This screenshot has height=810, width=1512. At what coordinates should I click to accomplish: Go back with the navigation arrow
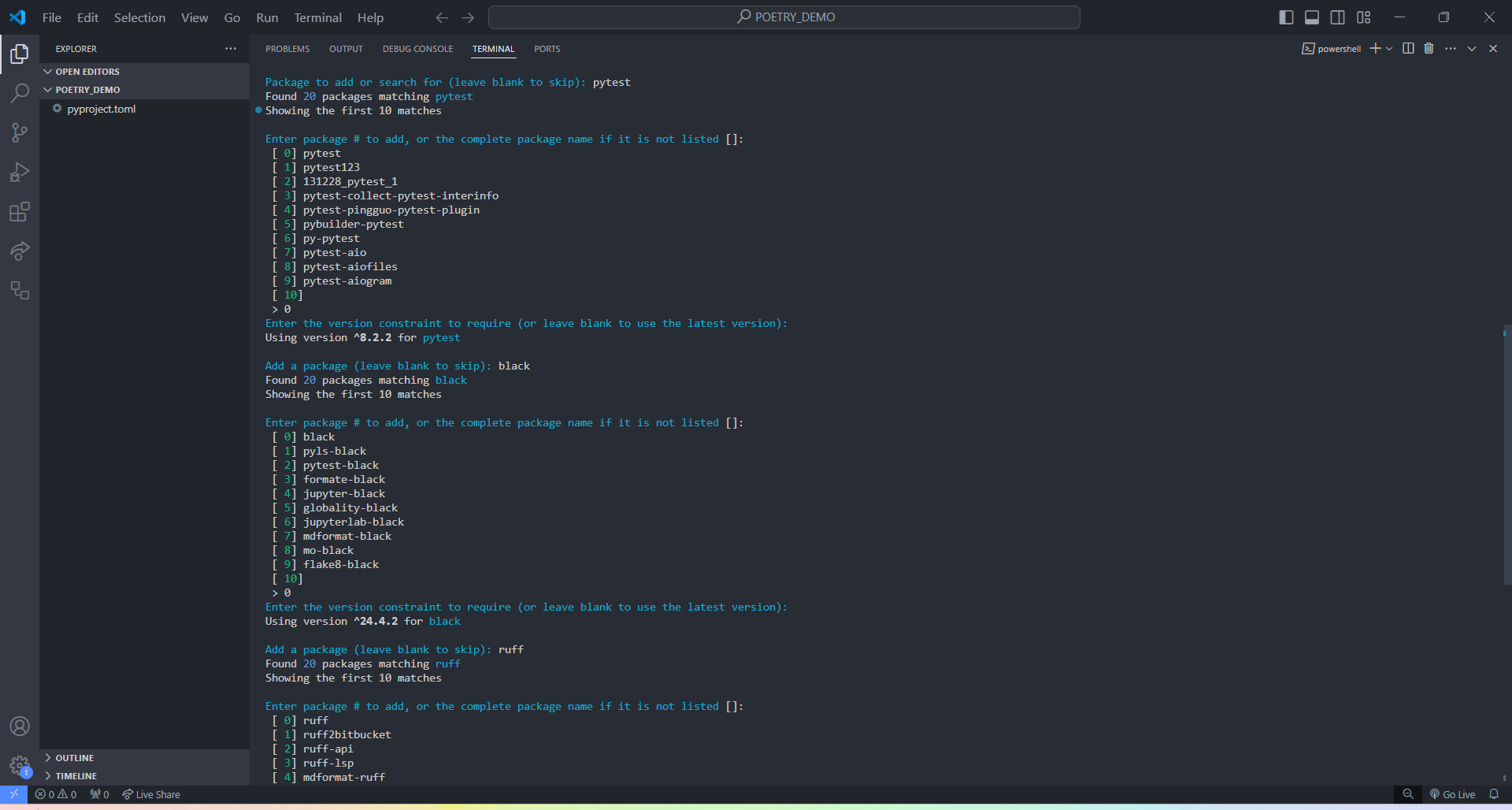442,17
